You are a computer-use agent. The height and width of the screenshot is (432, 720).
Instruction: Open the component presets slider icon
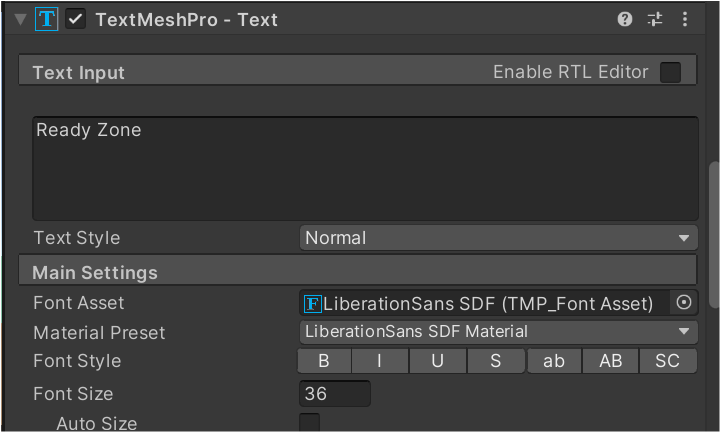click(655, 19)
